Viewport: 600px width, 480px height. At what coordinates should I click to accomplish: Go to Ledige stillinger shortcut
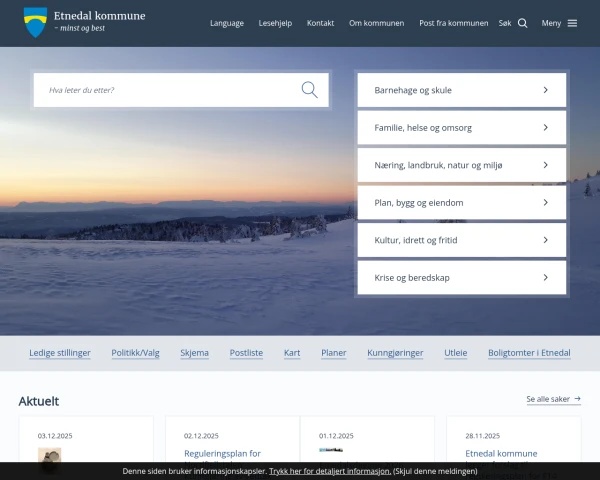click(60, 353)
